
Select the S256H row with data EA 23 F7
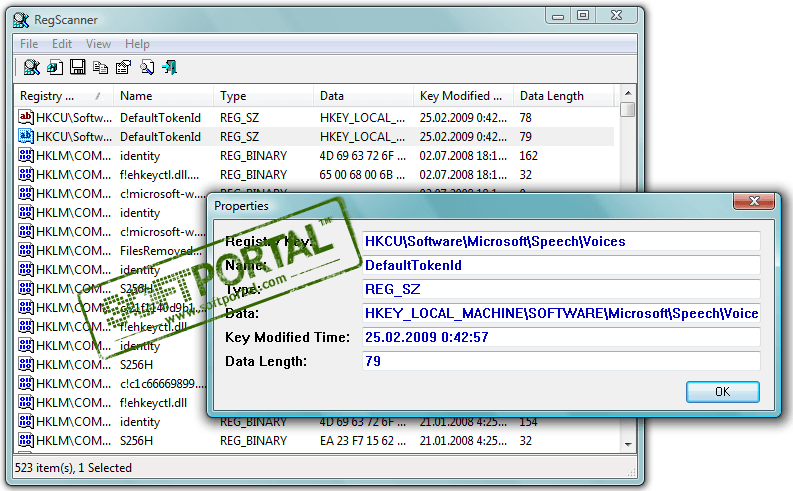pos(316,440)
